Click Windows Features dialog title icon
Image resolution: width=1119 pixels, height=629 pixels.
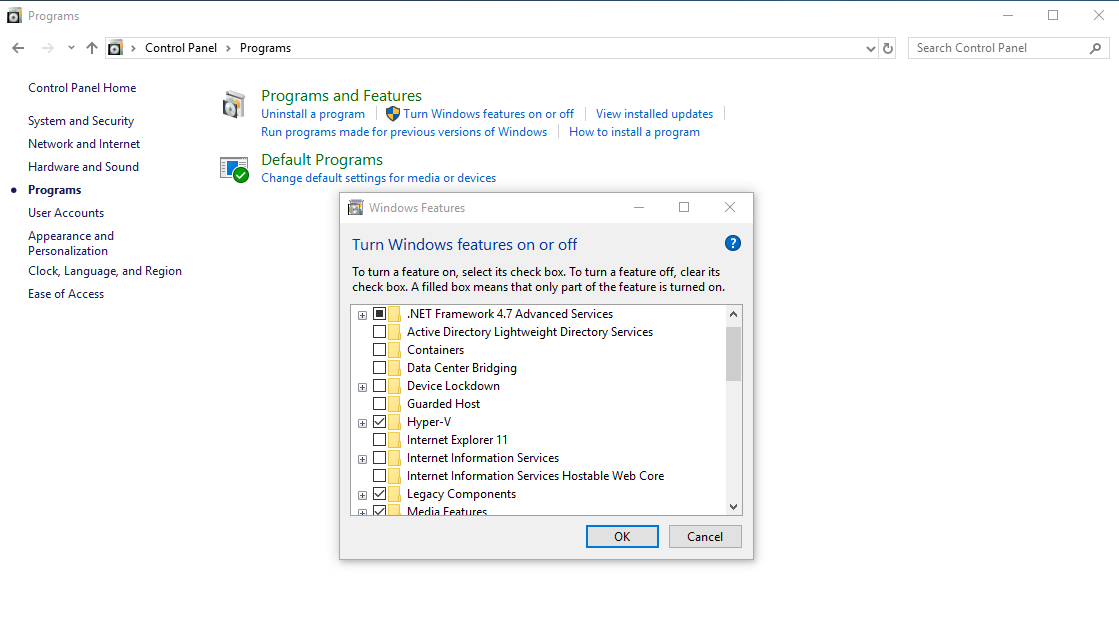pos(355,208)
